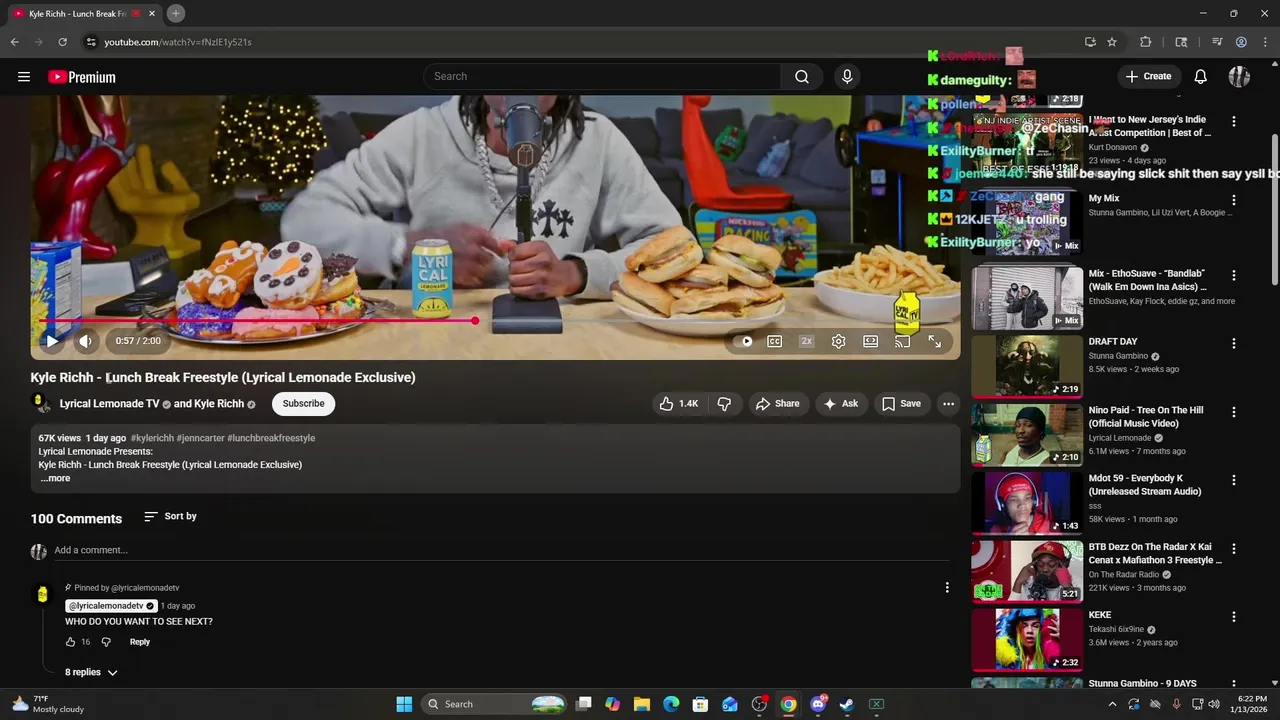Mute the video volume
The width and height of the screenshot is (1280, 720).
click(86, 341)
